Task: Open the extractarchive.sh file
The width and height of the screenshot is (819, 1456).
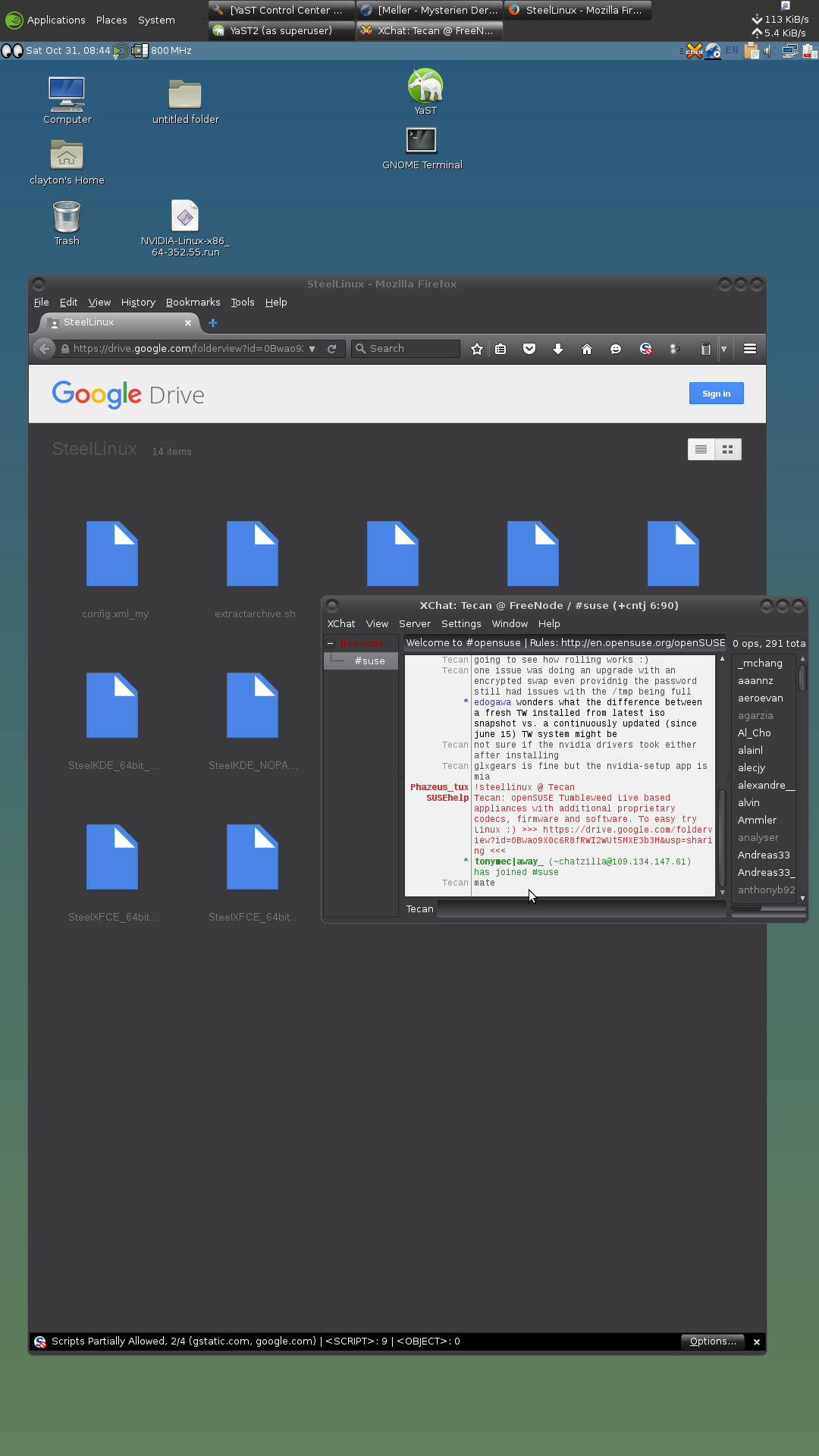Action: [253, 554]
